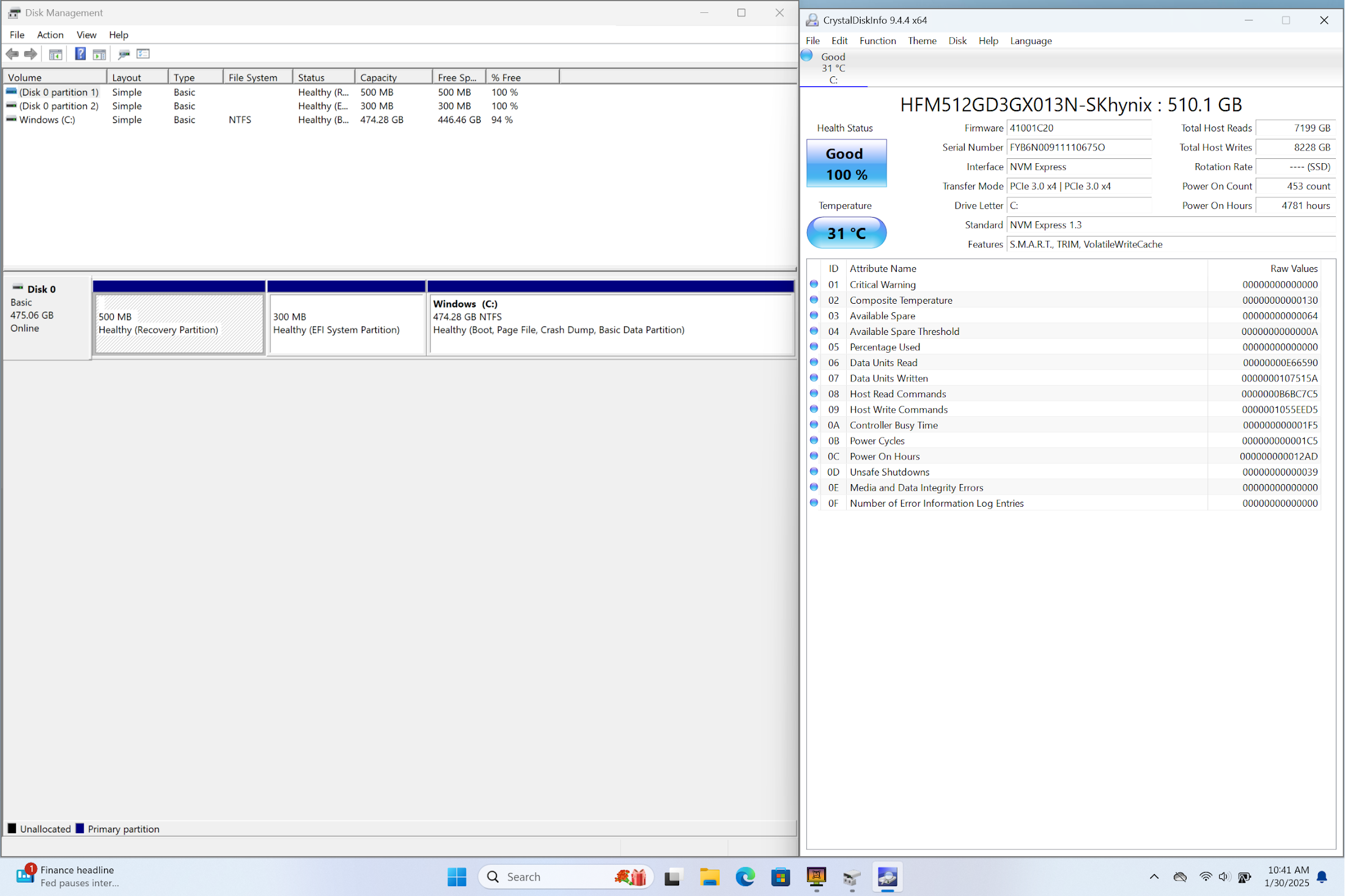Click raw value 000000000012AD
Screen dimensions: 1345x896
[x=1278, y=456]
